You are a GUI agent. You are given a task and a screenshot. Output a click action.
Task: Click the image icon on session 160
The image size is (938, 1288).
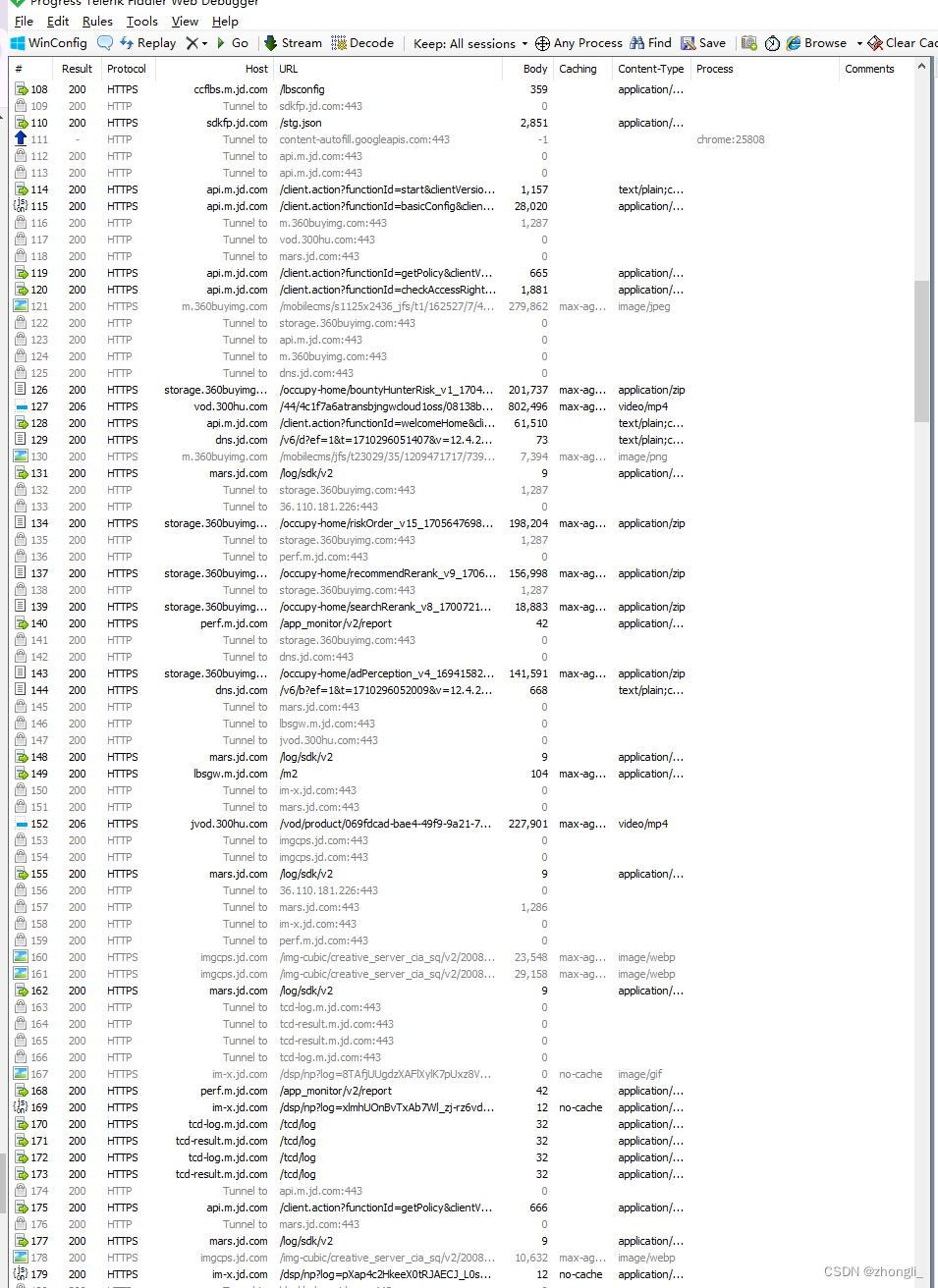click(21, 957)
